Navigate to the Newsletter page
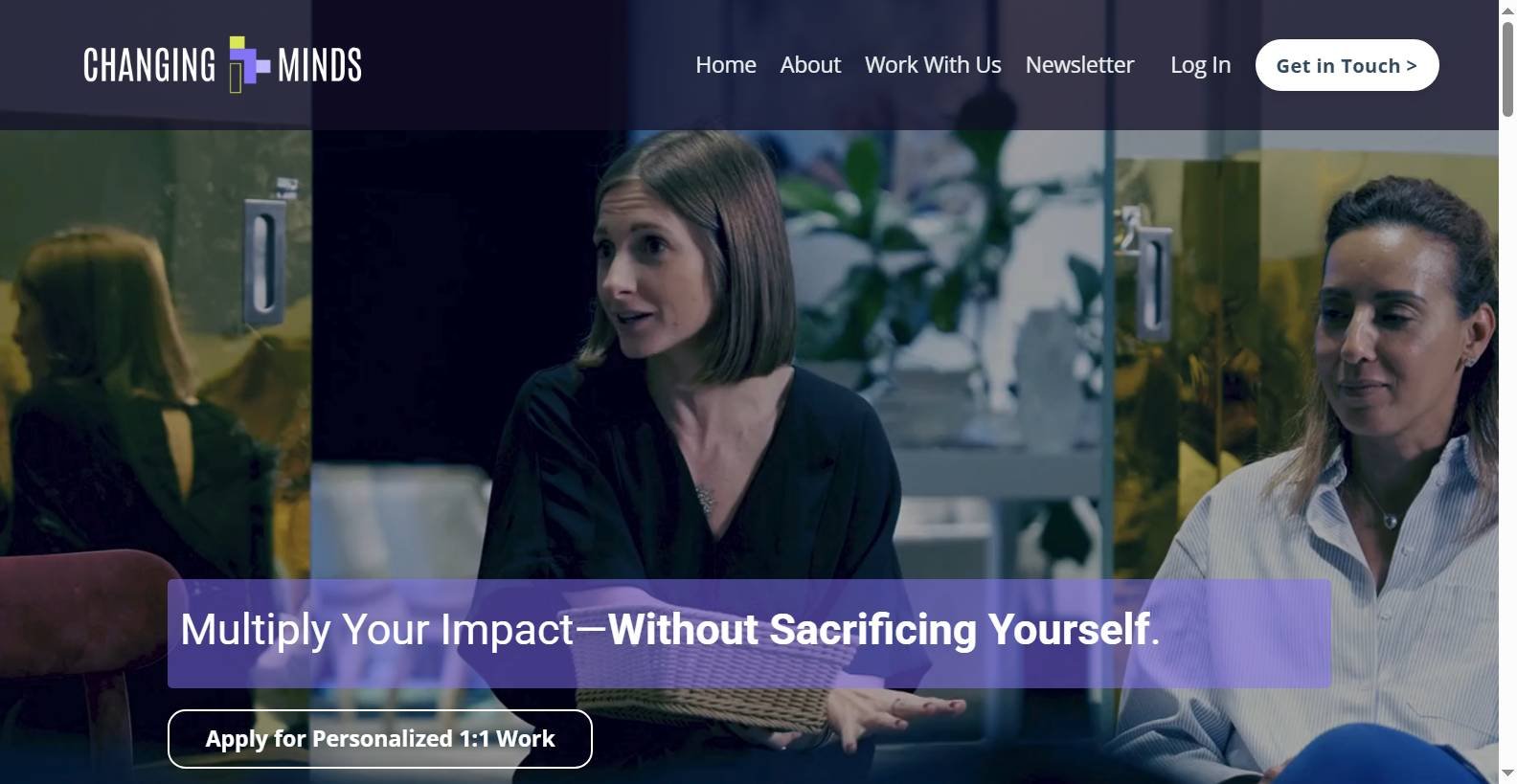1517x784 pixels. click(x=1079, y=65)
